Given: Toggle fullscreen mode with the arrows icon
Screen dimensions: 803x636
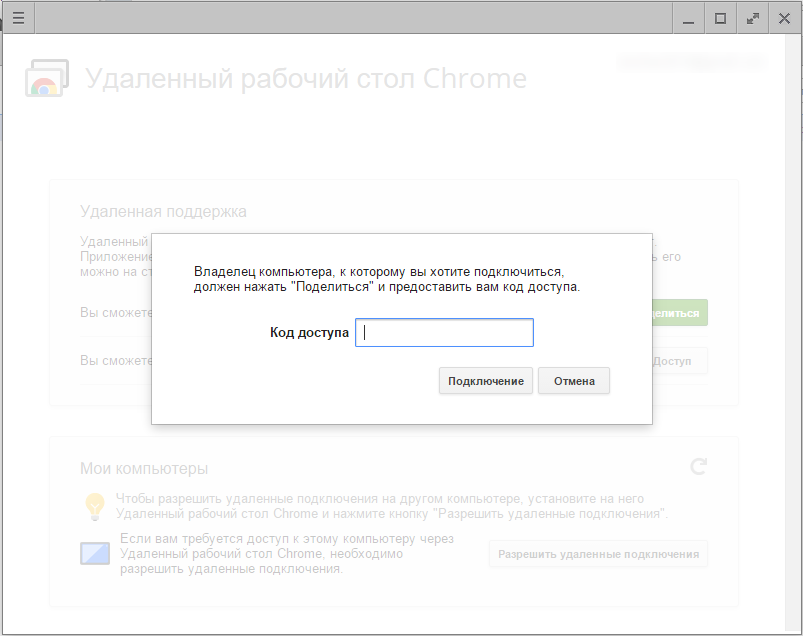Looking at the screenshot, I should pos(752,19).
